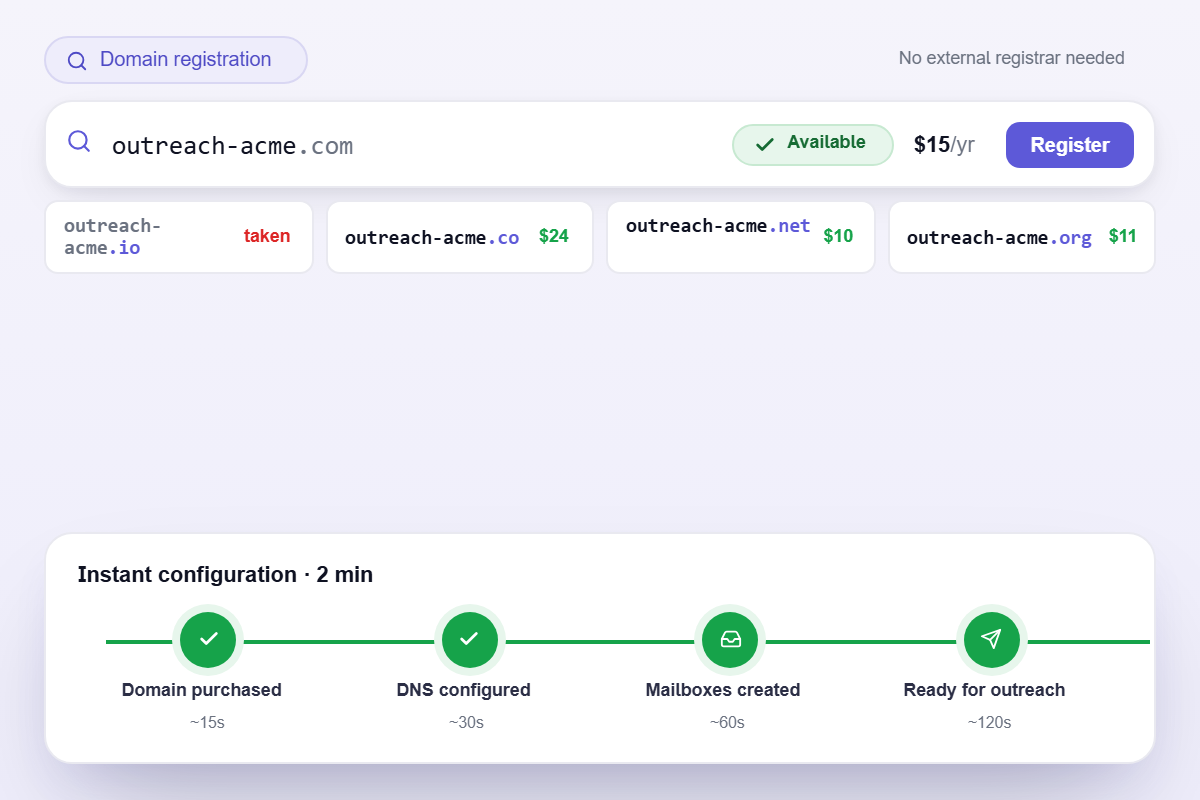Click the DNS configured checkmark step icon
Screen dimensions: 1200x800
click(x=469, y=639)
